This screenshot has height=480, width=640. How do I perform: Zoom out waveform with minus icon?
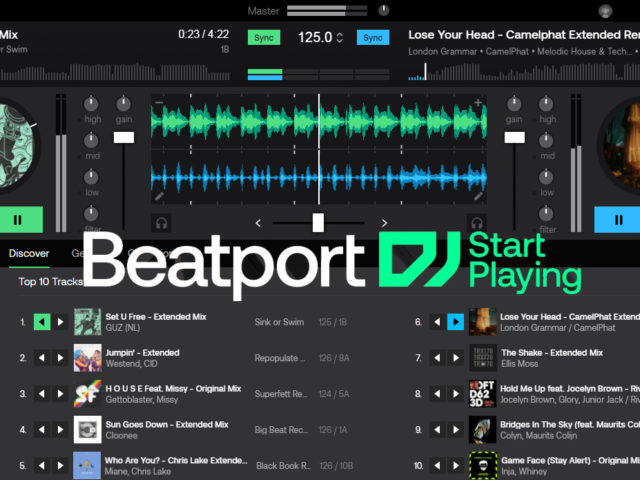point(159,102)
